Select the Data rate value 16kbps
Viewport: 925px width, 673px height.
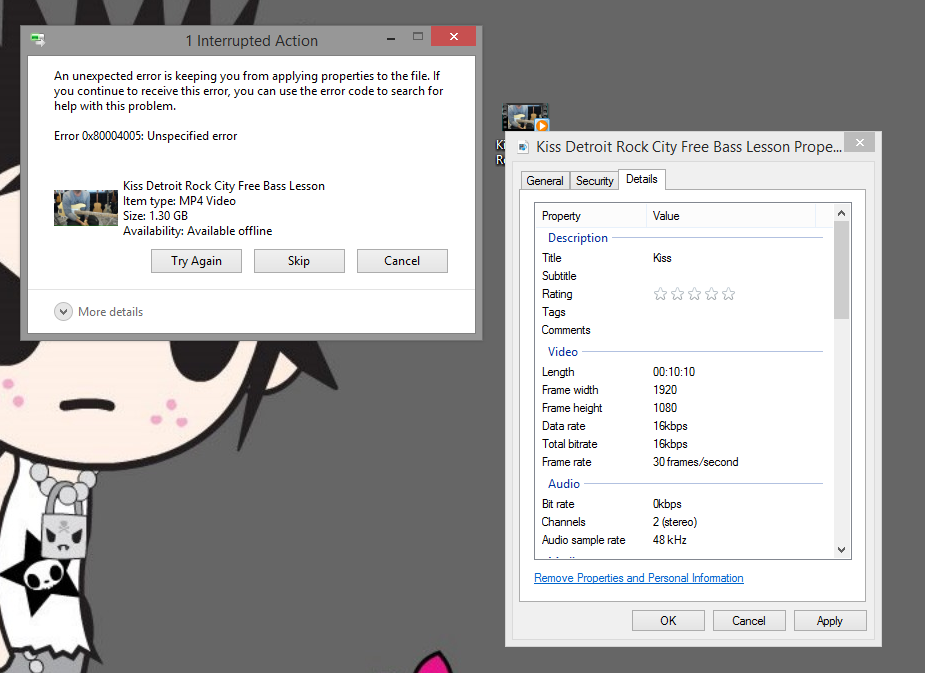(670, 426)
